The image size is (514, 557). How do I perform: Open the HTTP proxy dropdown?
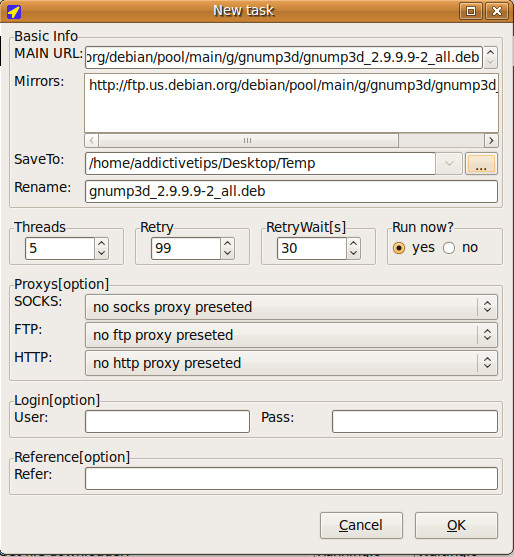(291, 363)
